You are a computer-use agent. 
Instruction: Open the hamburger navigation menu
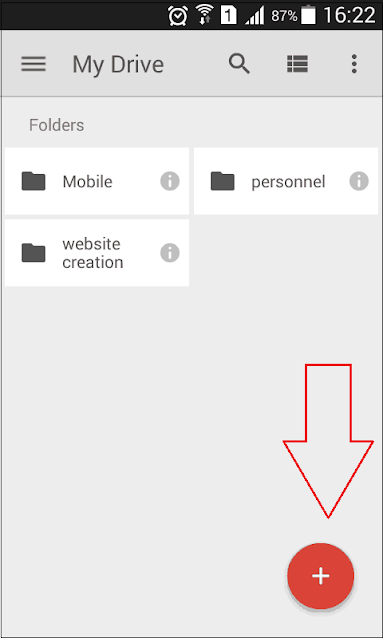pyautogui.click(x=33, y=64)
